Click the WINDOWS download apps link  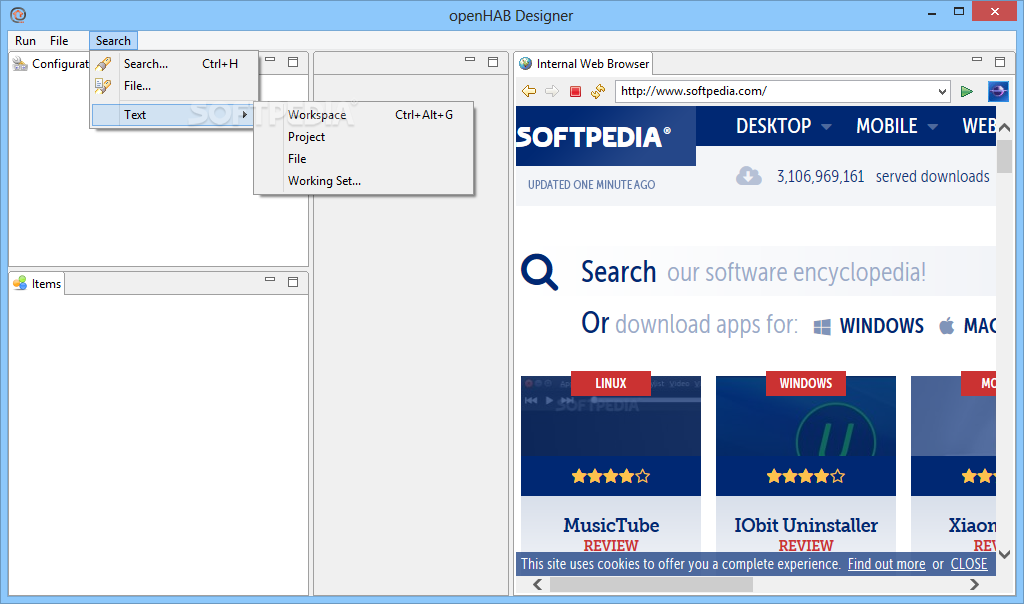coord(869,326)
